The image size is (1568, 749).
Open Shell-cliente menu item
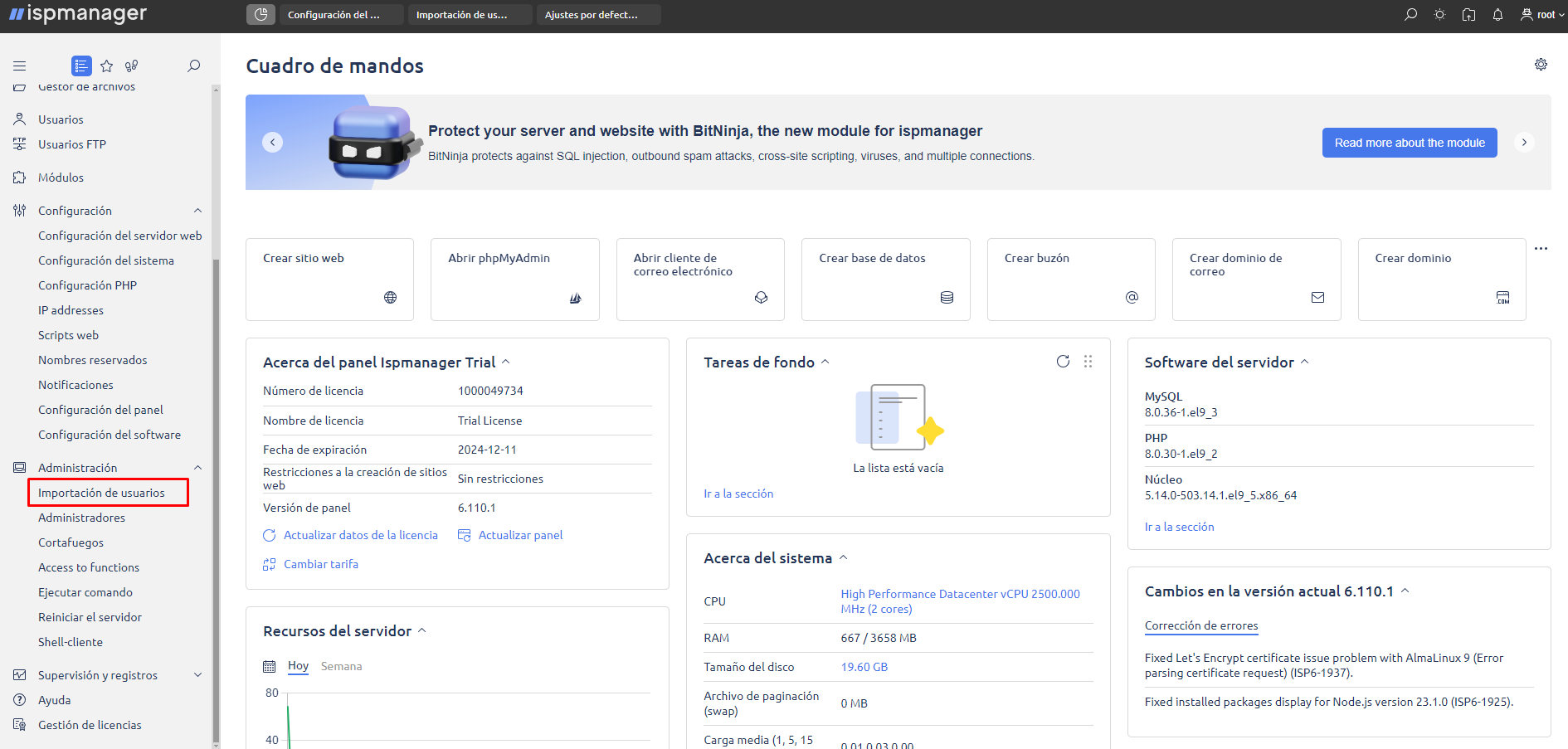pos(71,642)
